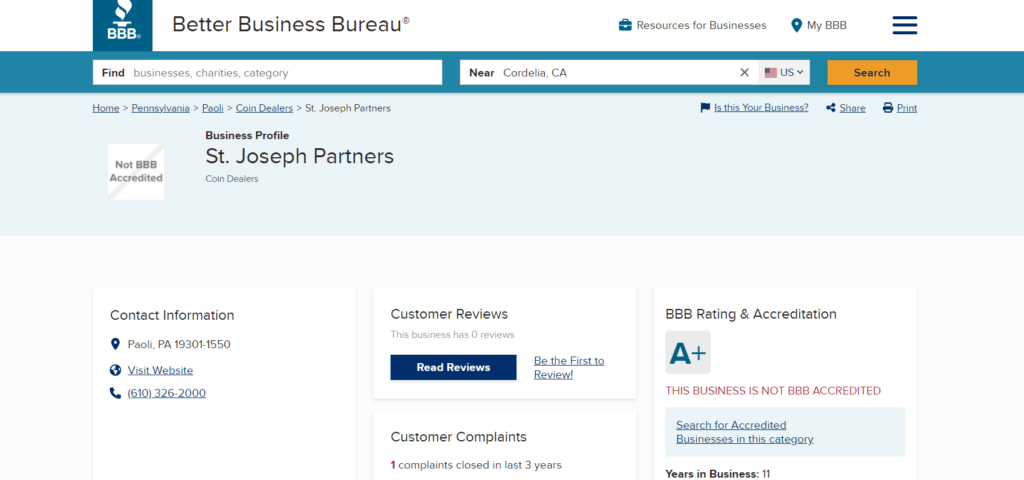Open the Share link

pos(852,108)
